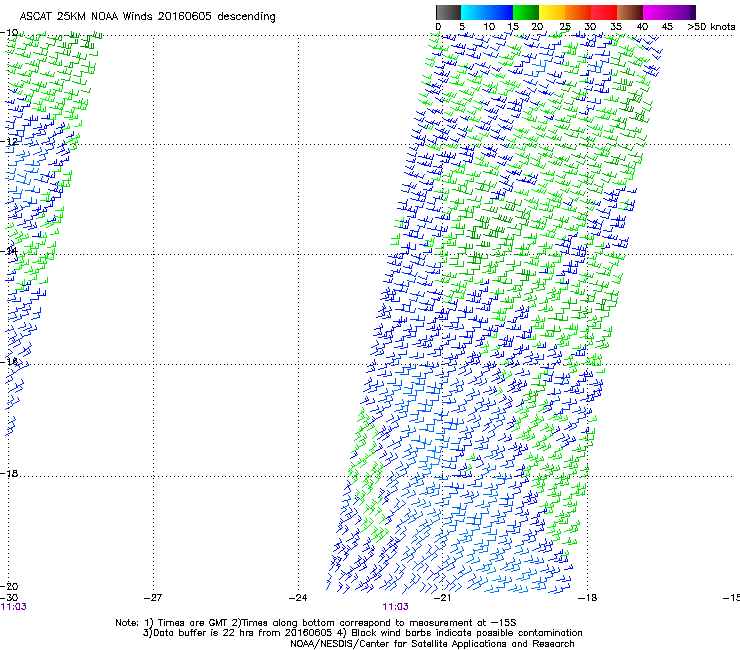Click the '-10' latitude label on the left axis

coord(9,32)
